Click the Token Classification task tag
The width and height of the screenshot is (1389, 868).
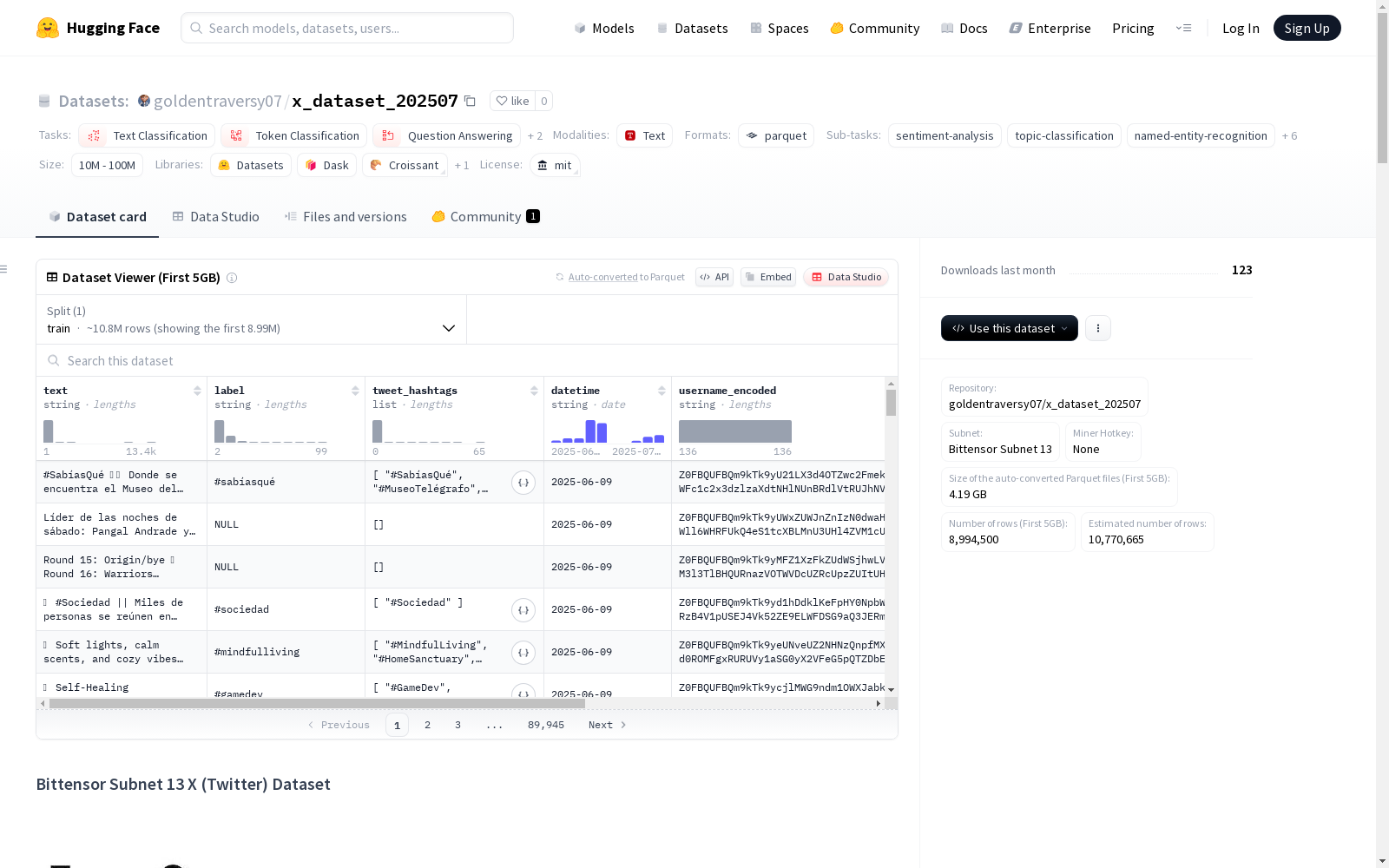pos(293,135)
